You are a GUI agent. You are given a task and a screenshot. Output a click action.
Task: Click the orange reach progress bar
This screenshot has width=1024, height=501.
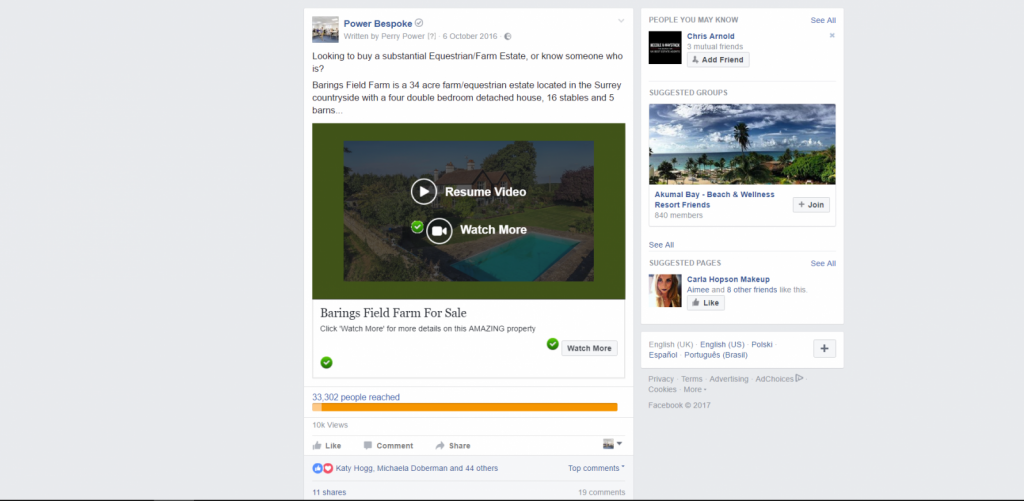465,407
